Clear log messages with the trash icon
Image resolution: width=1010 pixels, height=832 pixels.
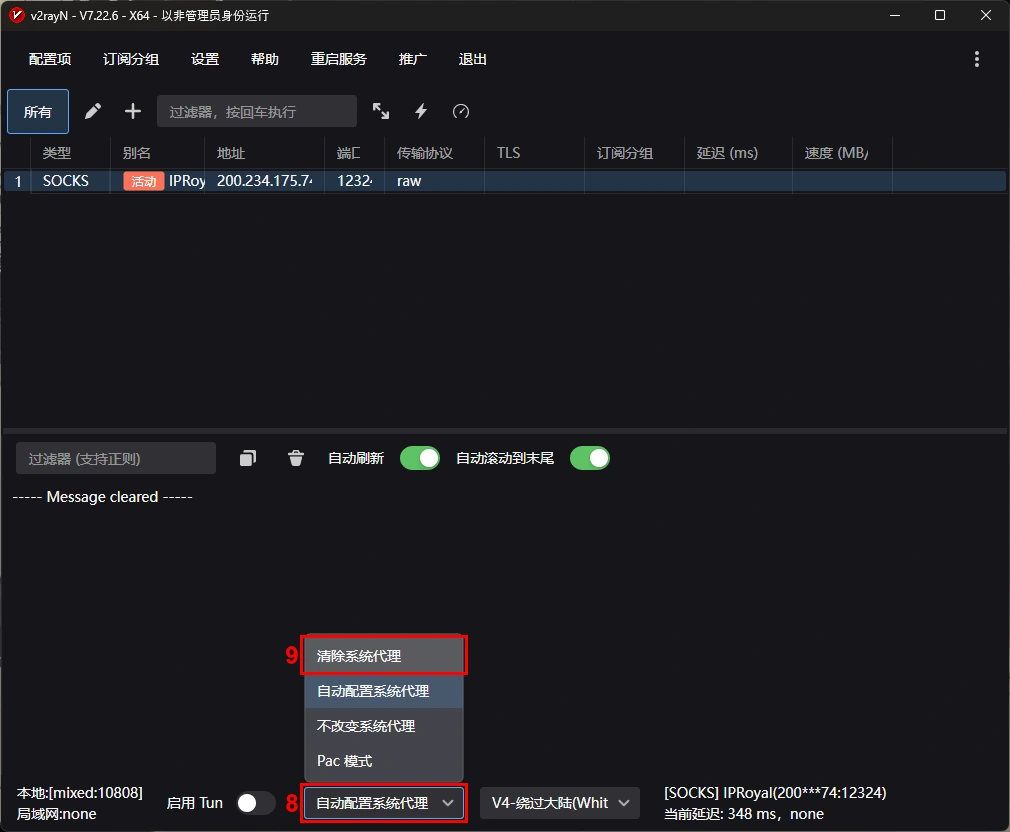(296, 458)
